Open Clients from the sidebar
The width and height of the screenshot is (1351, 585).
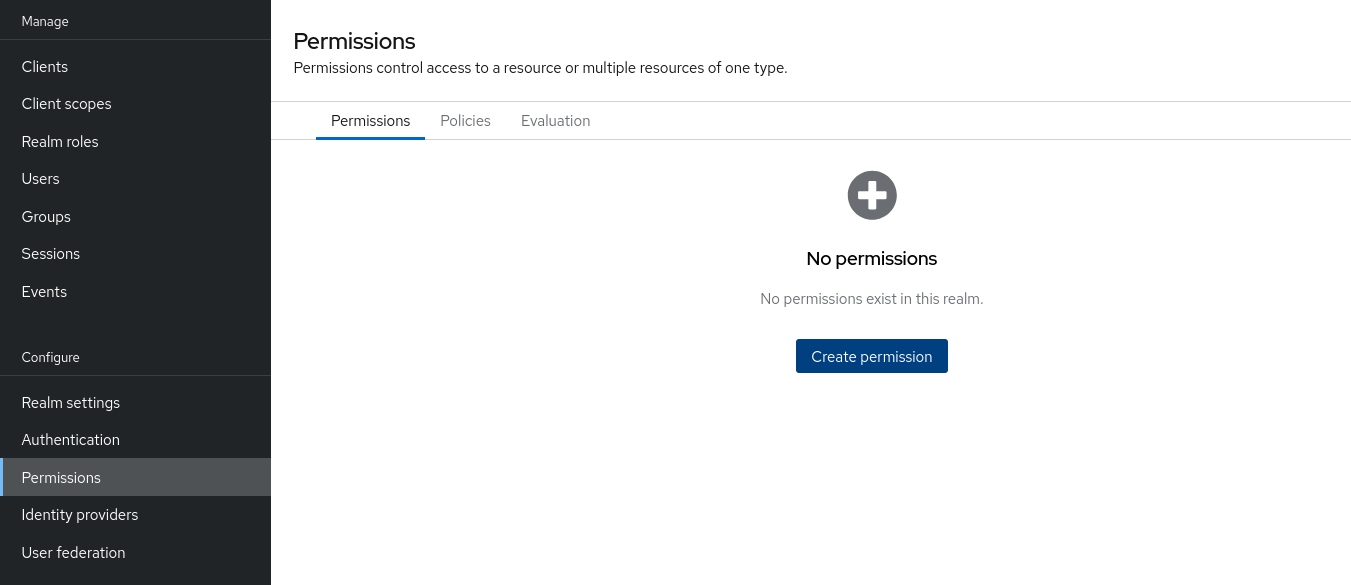(x=44, y=66)
